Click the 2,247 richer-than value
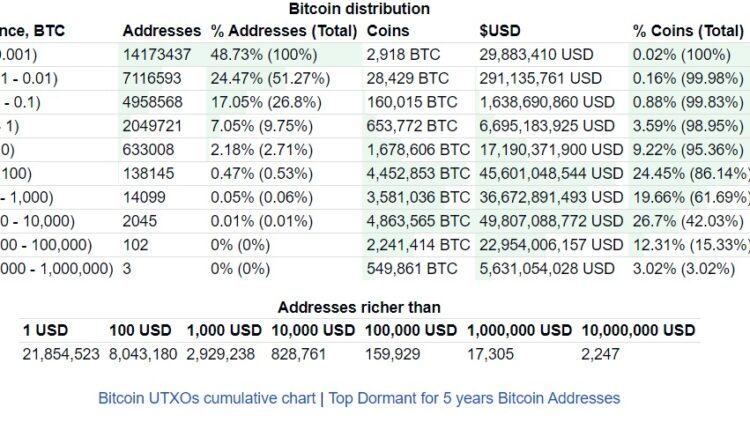This screenshot has height=430, width=750. (601, 354)
